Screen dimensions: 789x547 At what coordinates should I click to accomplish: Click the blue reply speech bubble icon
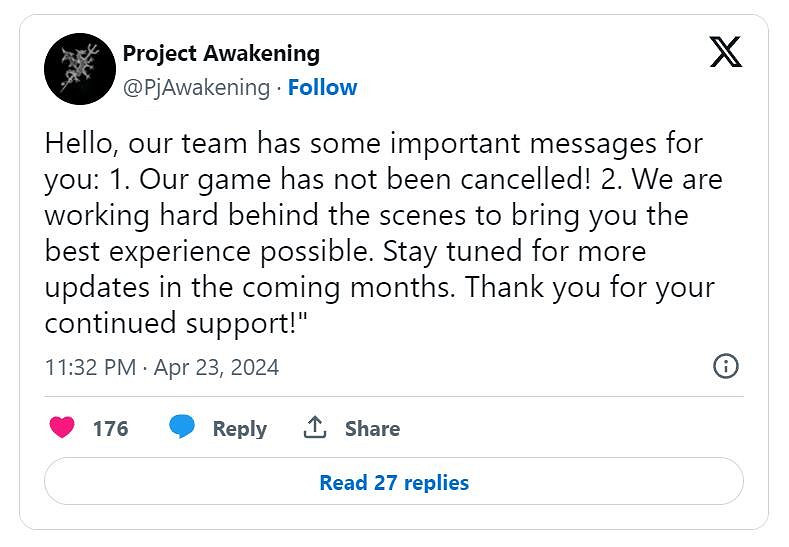pos(181,428)
